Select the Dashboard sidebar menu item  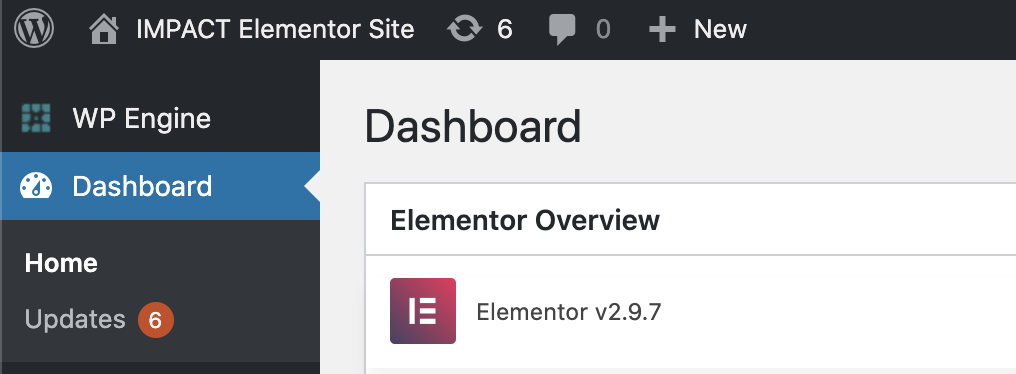pos(160,186)
